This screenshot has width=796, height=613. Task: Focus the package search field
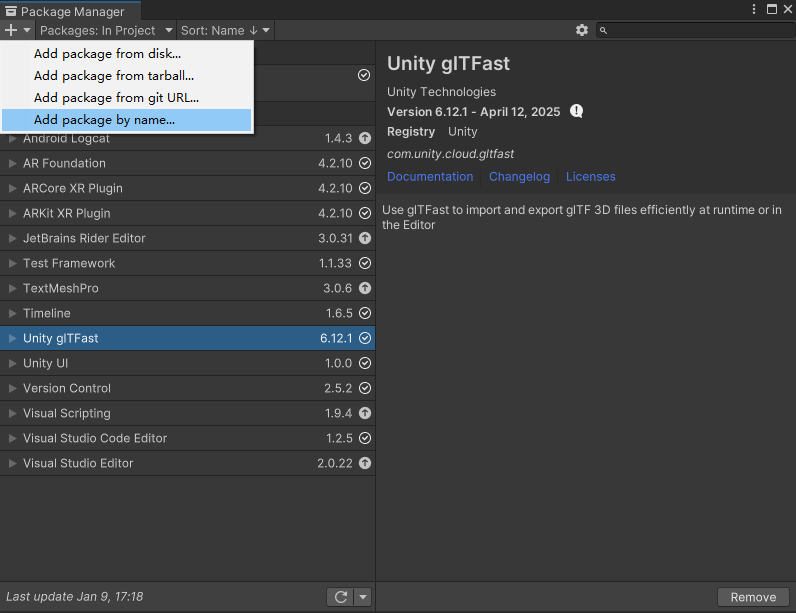695,30
